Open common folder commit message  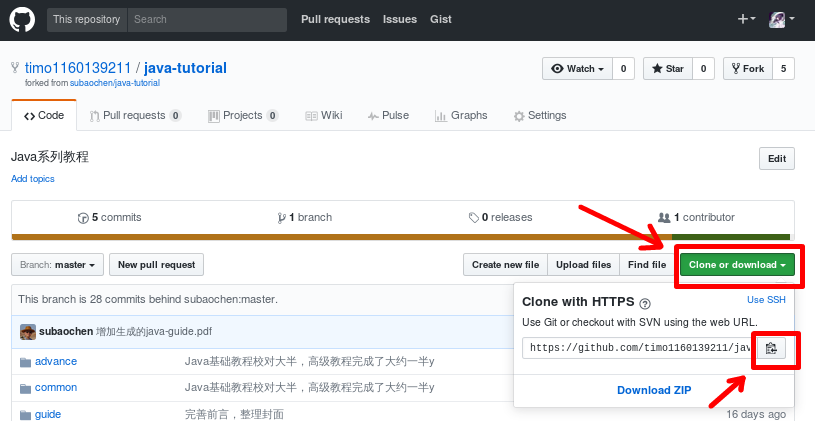[x=310, y=388]
